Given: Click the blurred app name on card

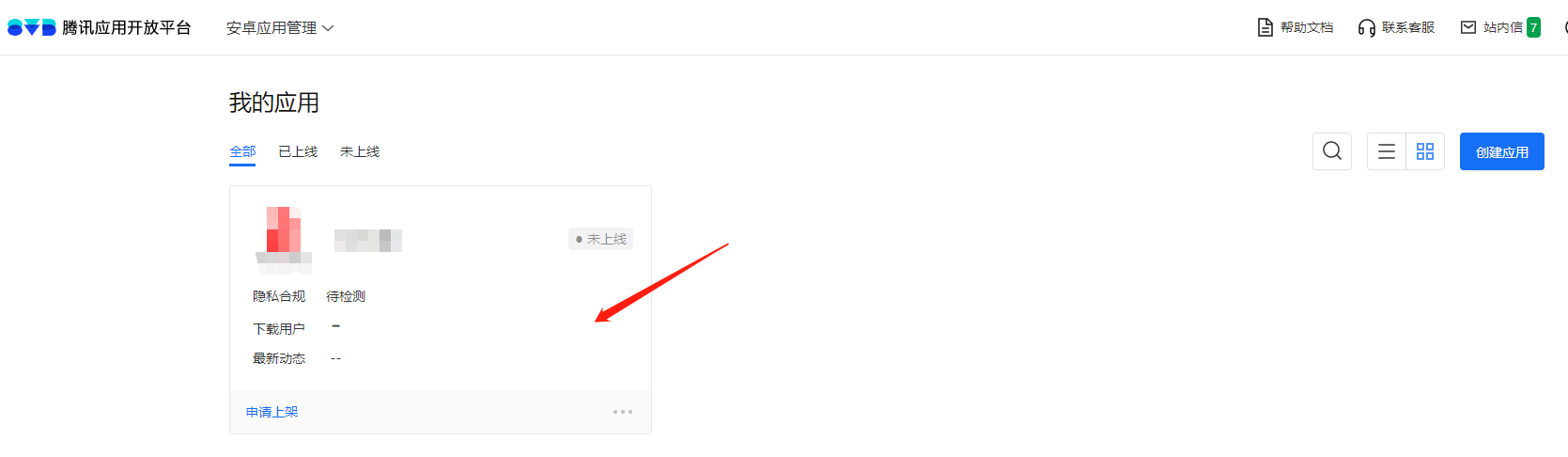Looking at the screenshot, I should (368, 240).
